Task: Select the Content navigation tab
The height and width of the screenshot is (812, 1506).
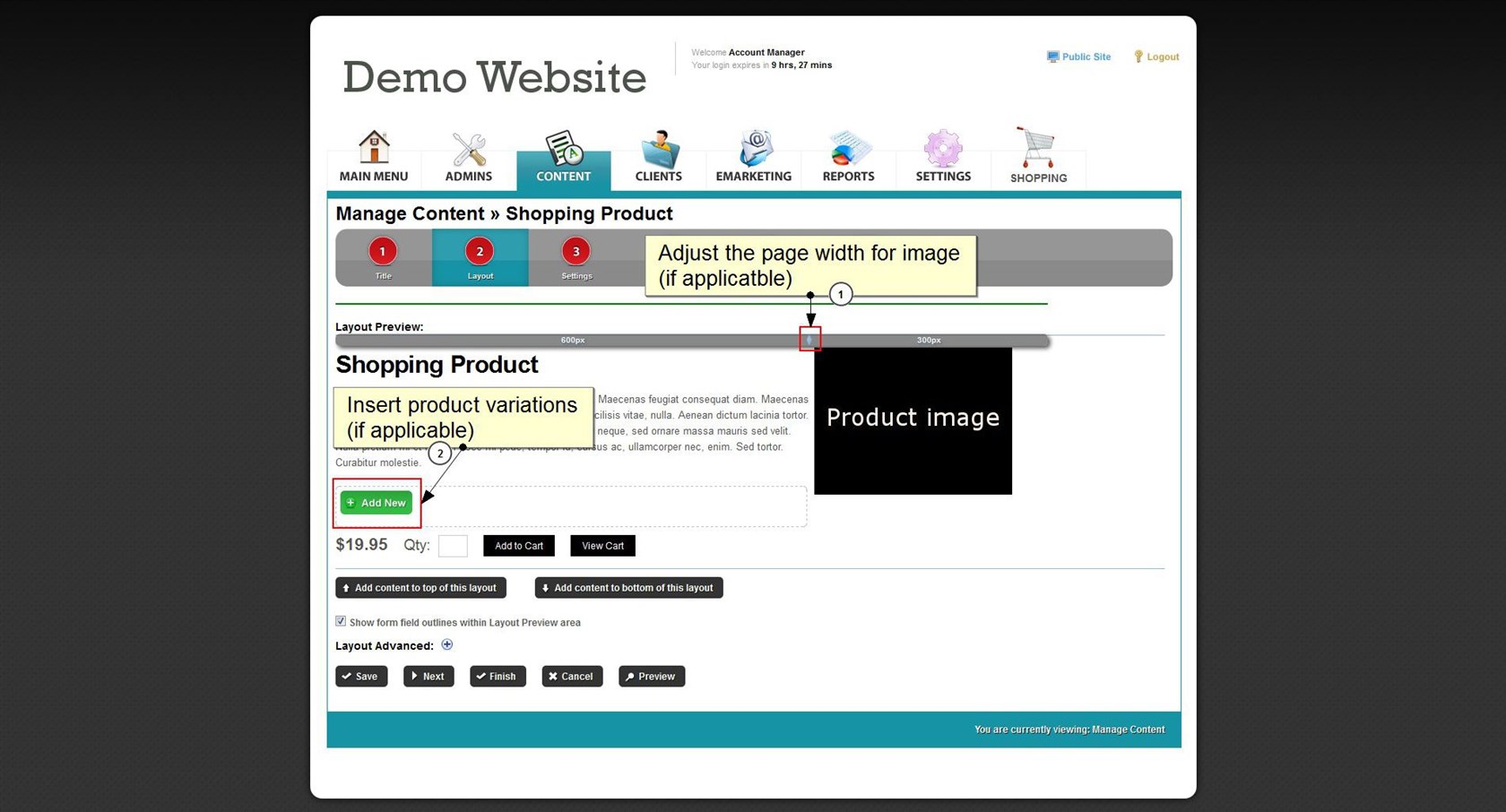Action: (563, 161)
